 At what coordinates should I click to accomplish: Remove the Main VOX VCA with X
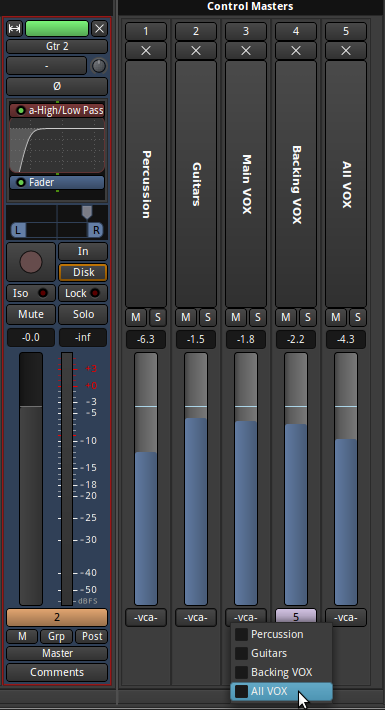tap(246, 51)
